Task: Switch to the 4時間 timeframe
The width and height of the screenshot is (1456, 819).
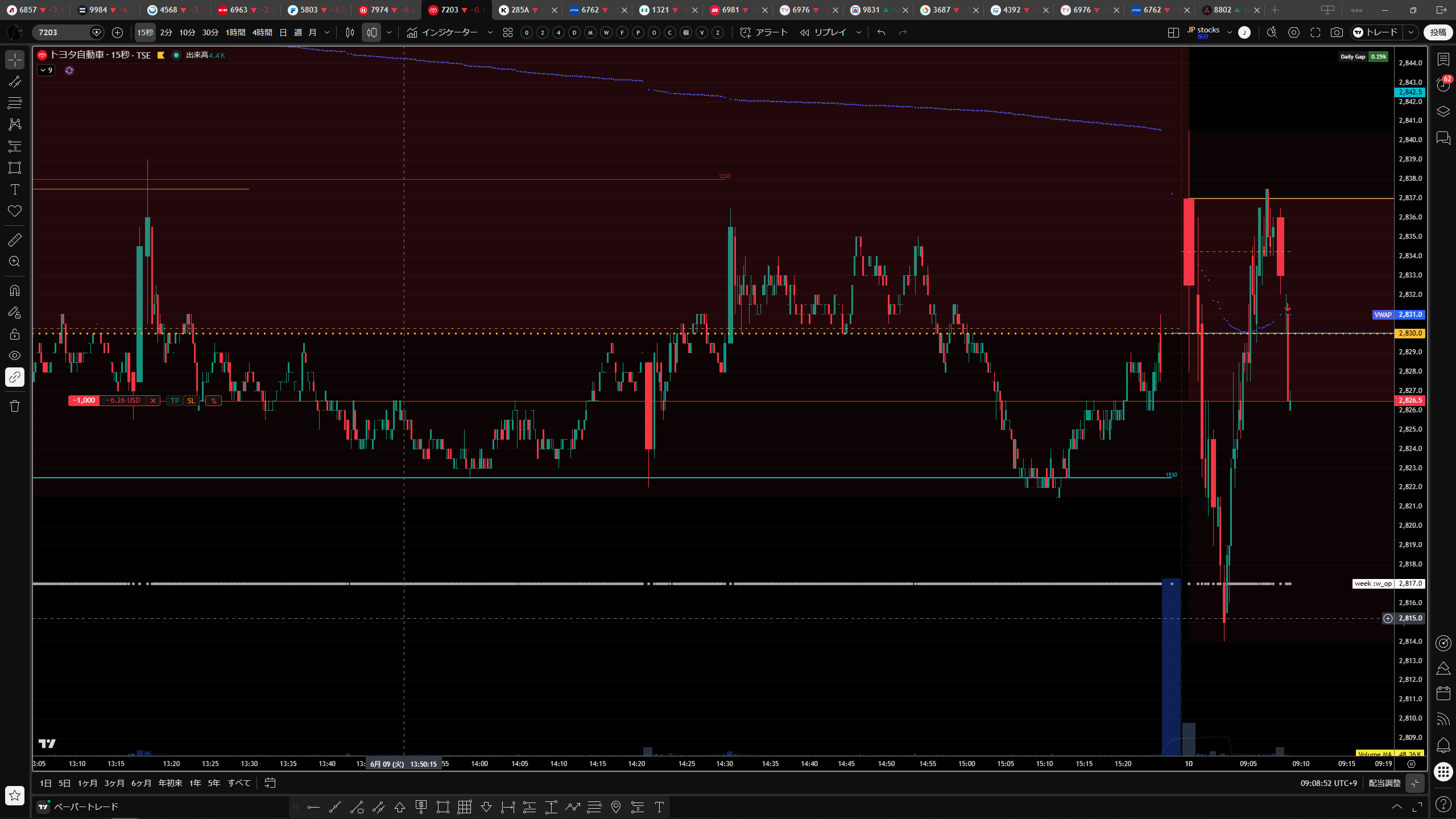Action: point(262,32)
